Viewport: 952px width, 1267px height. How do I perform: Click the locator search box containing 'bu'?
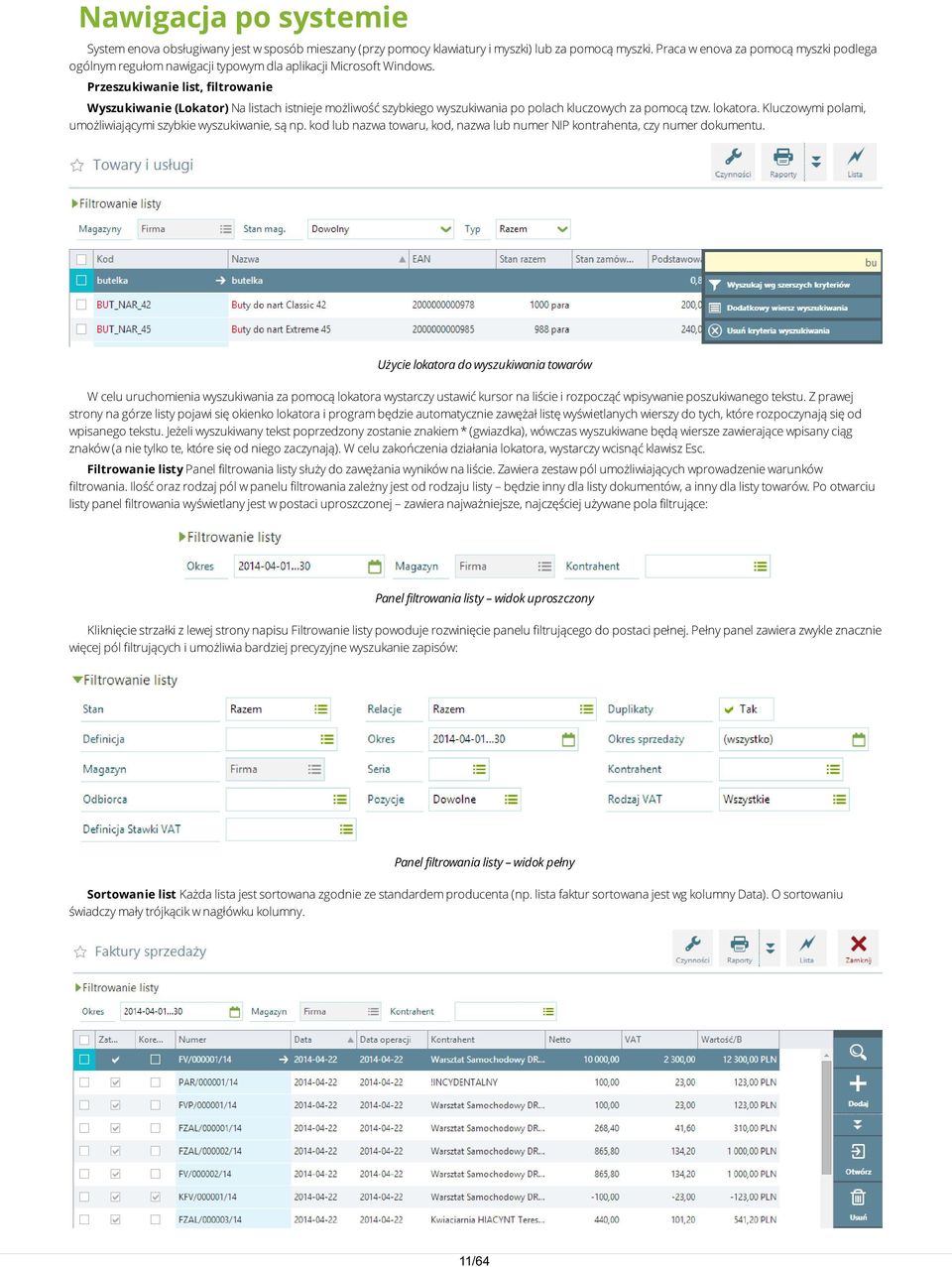(x=792, y=262)
